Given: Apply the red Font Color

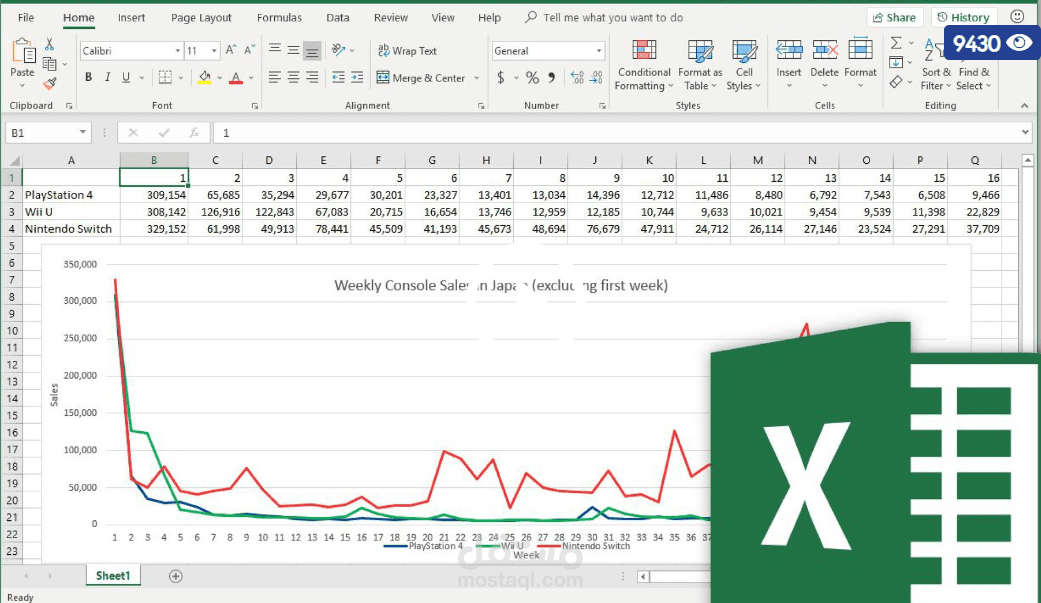Looking at the screenshot, I should (x=236, y=78).
